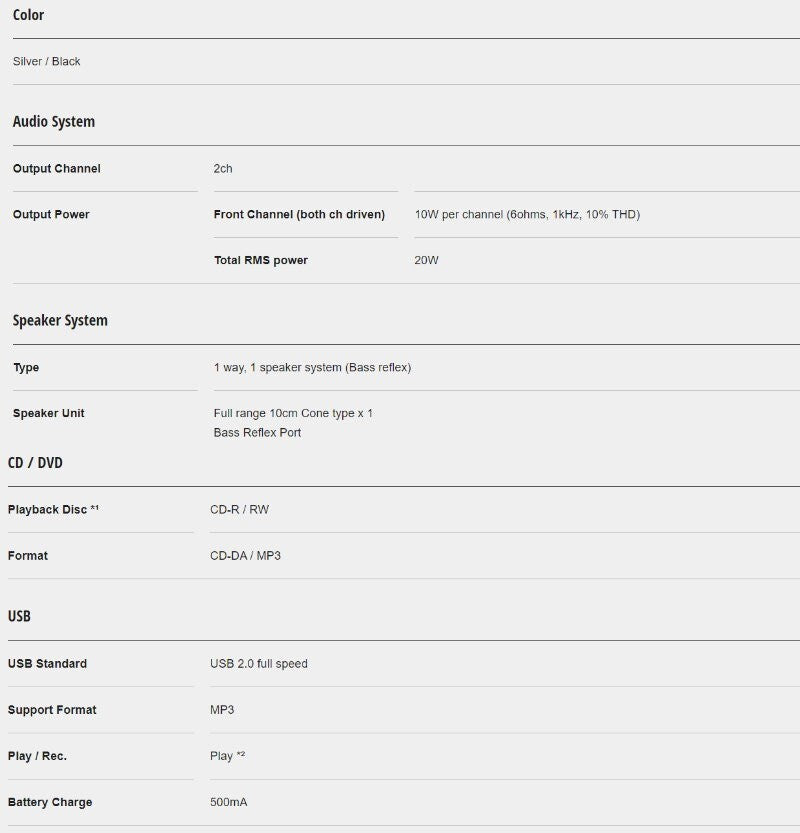Viewport: 800px width, 833px height.
Task: Click the Total RMS power label
Action: pos(261,260)
